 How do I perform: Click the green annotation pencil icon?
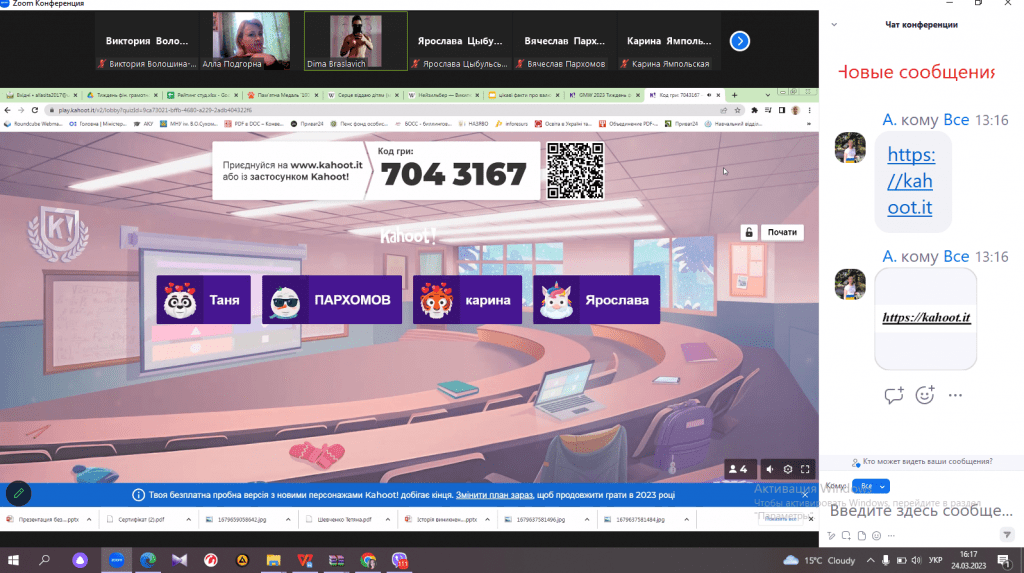(x=18, y=493)
